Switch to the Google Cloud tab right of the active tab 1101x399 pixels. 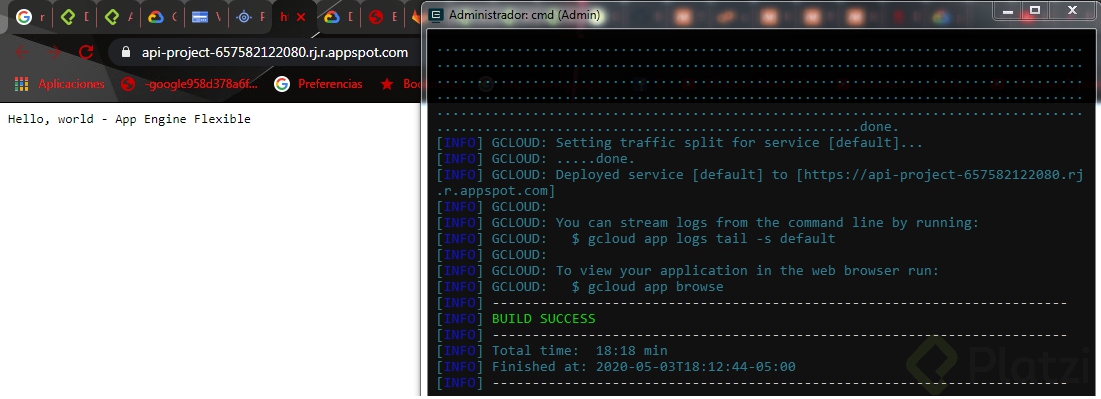tap(338, 17)
